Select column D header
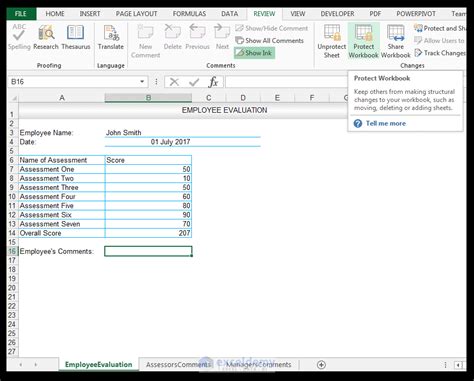474x381 pixels. (x=243, y=98)
